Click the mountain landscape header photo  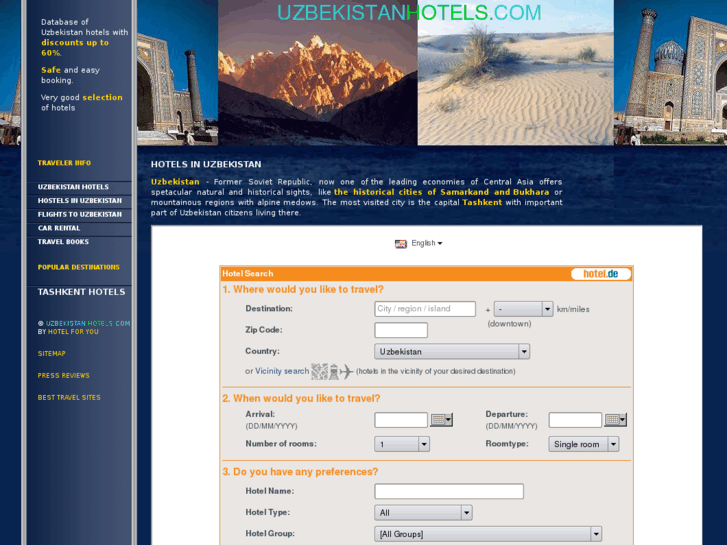pyautogui.click(x=318, y=73)
